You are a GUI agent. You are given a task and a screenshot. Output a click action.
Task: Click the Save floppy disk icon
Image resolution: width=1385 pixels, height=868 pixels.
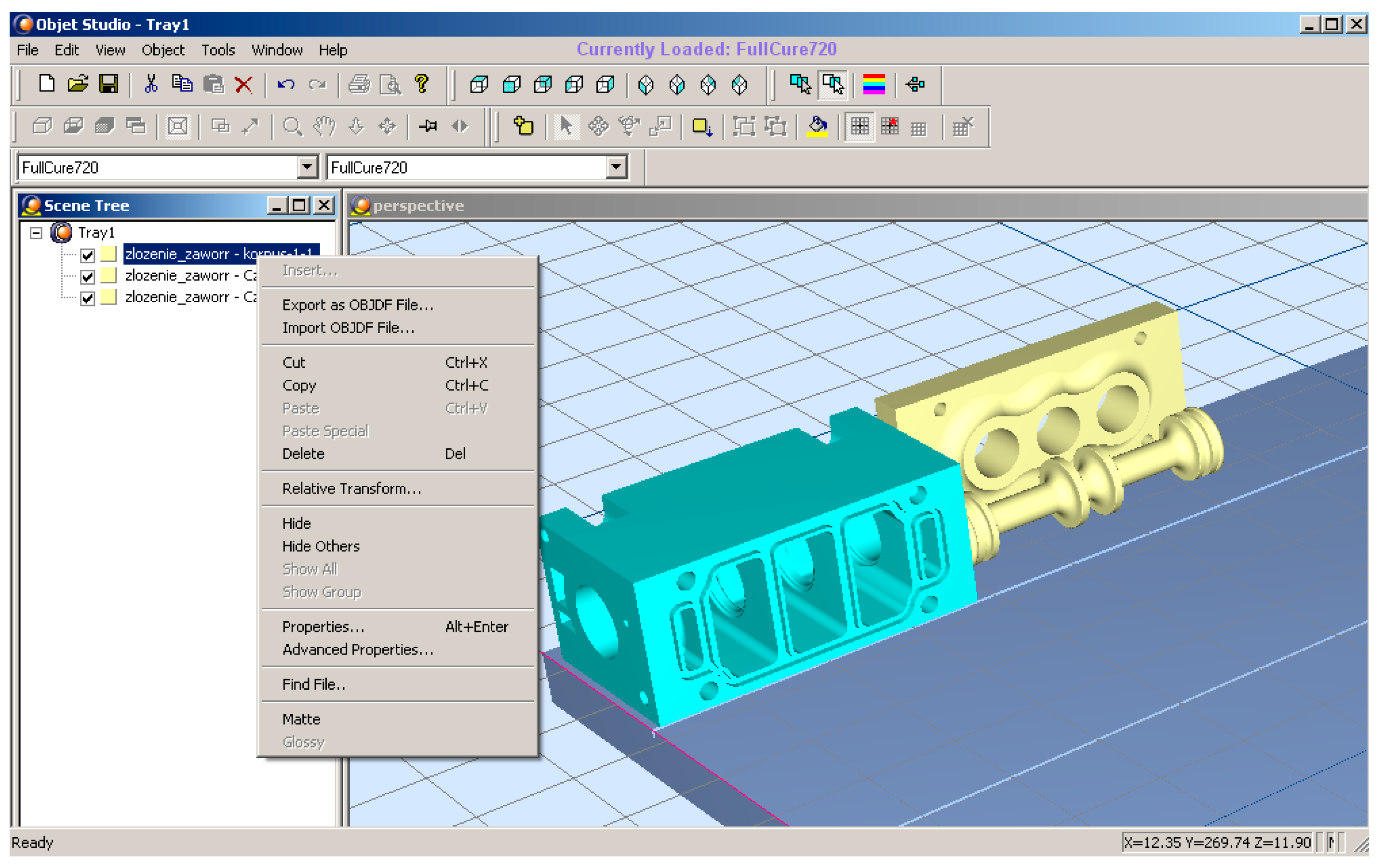click(108, 84)
